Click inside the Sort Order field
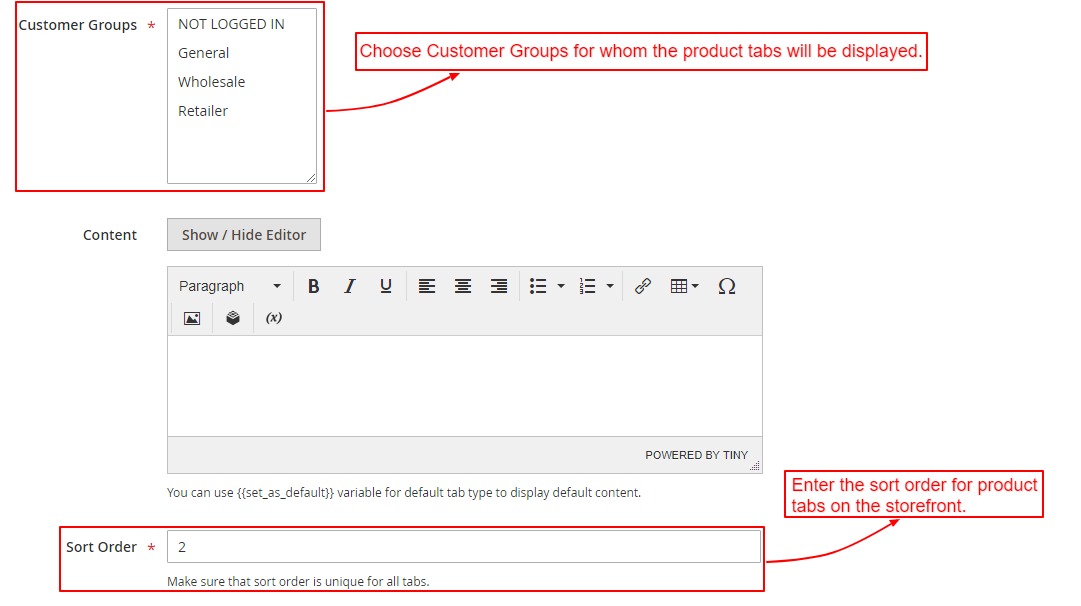Screen dimensions: 1081x606 point(460,546)
